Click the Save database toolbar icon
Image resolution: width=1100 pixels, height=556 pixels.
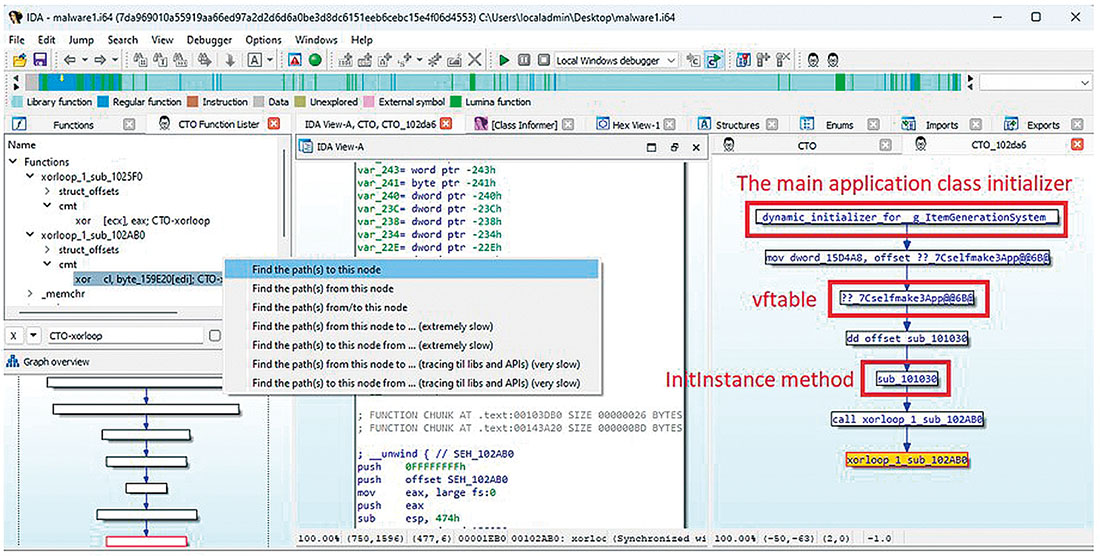tap(40, 61)
